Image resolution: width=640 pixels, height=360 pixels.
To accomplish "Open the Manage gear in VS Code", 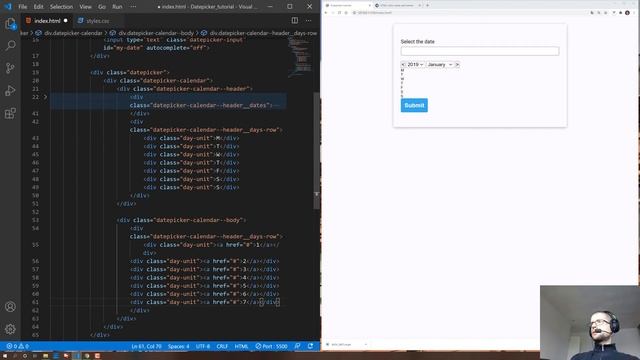I will click(x=10, y=329).
